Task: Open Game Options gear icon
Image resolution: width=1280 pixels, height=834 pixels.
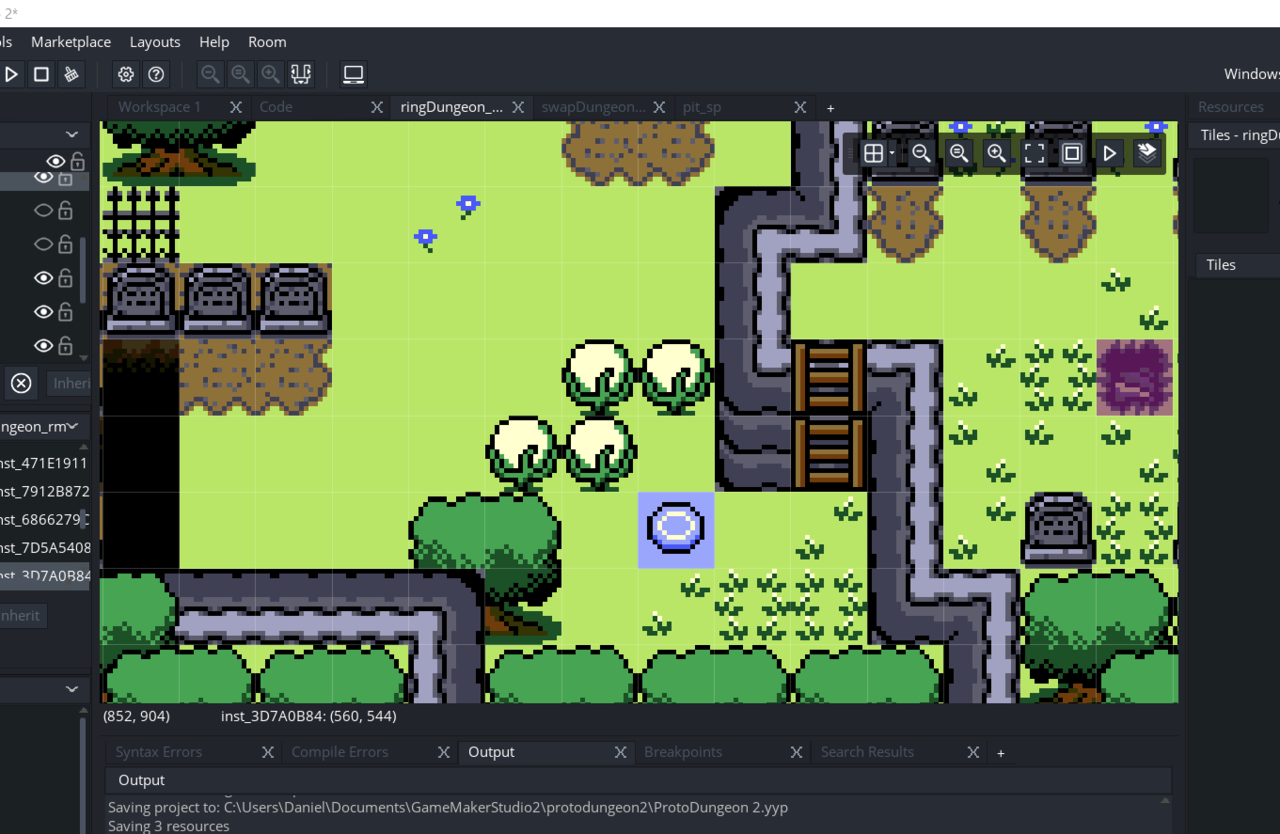Action: (x=126, y=74)
